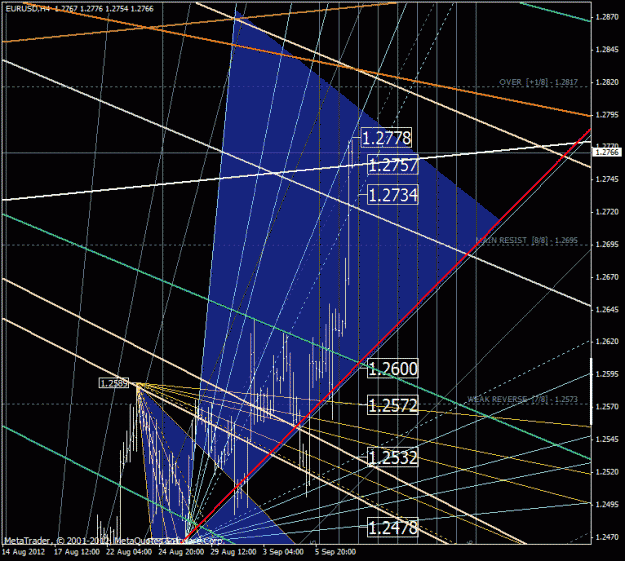Click the 1.2470 price scale value
Image resolution: width=625 pixels, height=561 pixels.
(607, 537)
